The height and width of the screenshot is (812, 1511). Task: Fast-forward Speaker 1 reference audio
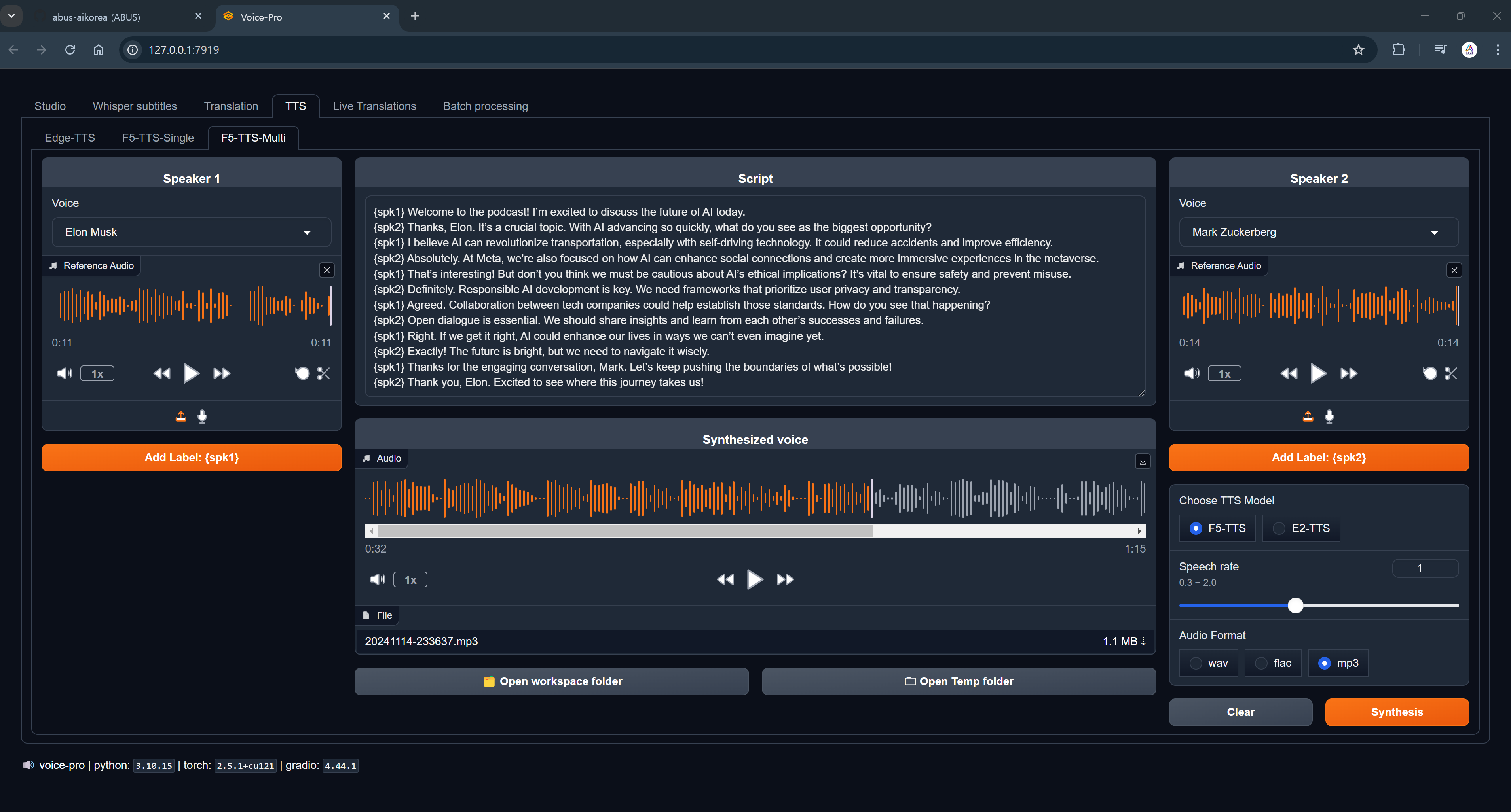(222, 373)
